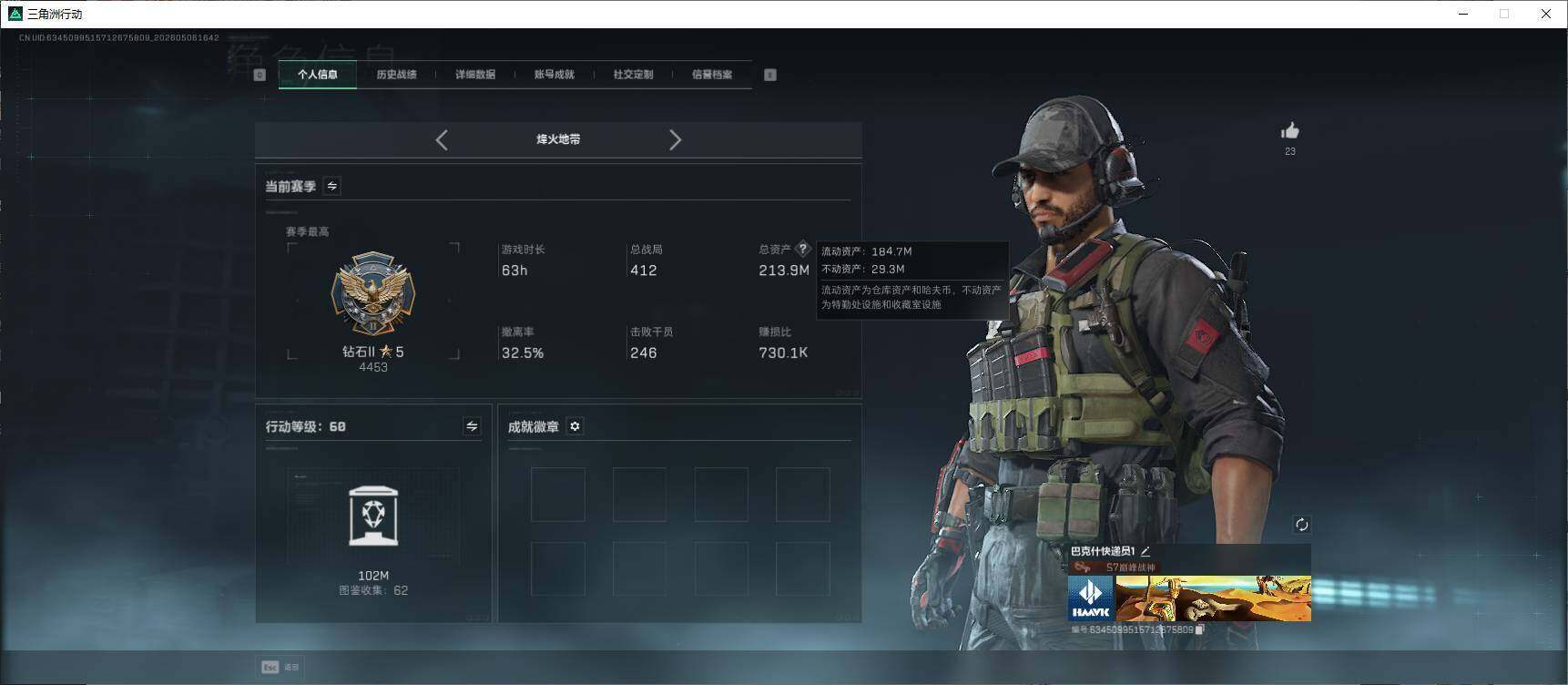Open the 历史战绩 tab

click(x=396, y=75)
